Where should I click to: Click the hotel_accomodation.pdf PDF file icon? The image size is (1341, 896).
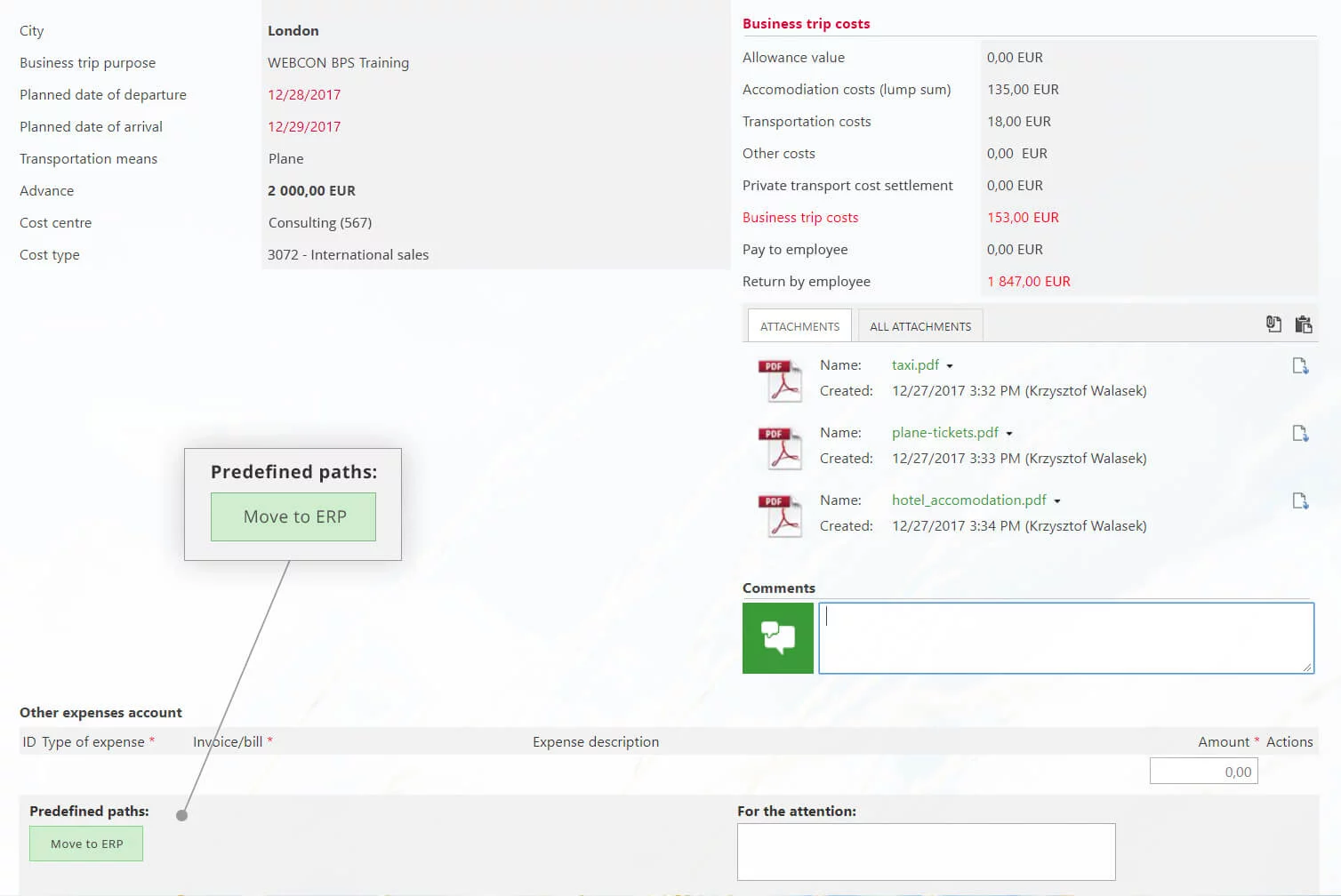[780, 515]
